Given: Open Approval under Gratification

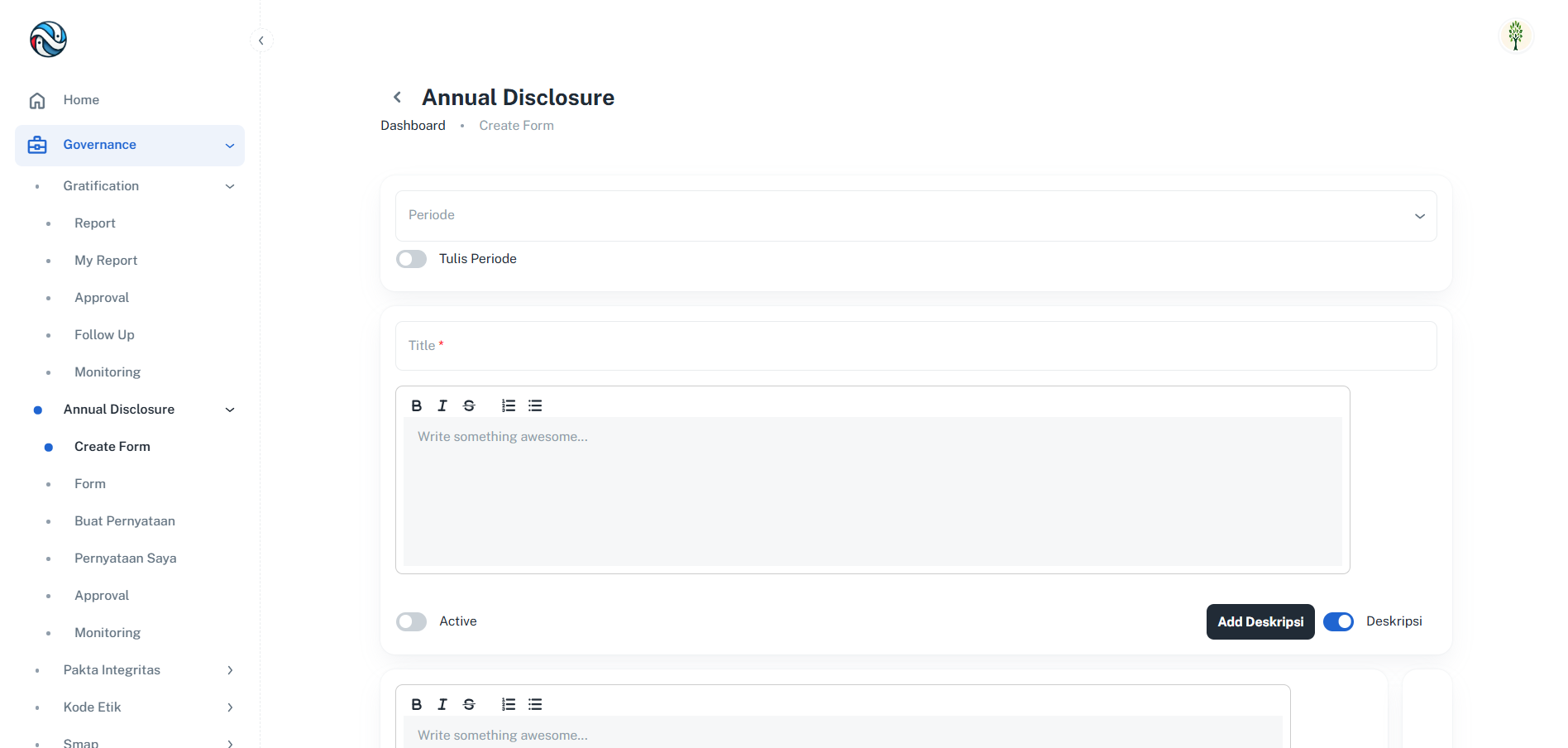Looking at the screenshot, I should [102, 298].
